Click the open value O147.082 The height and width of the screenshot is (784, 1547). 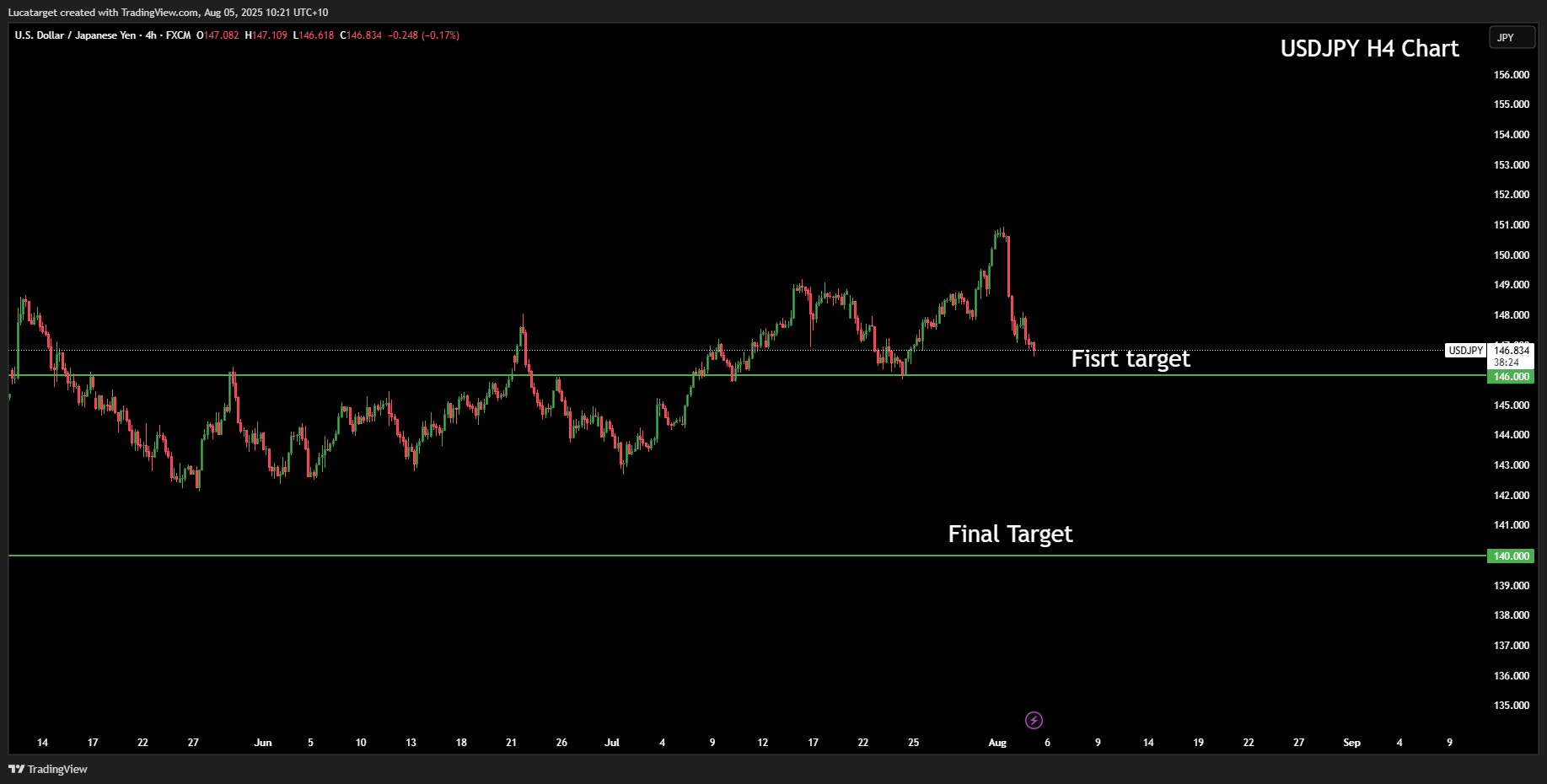click(218, 35)
